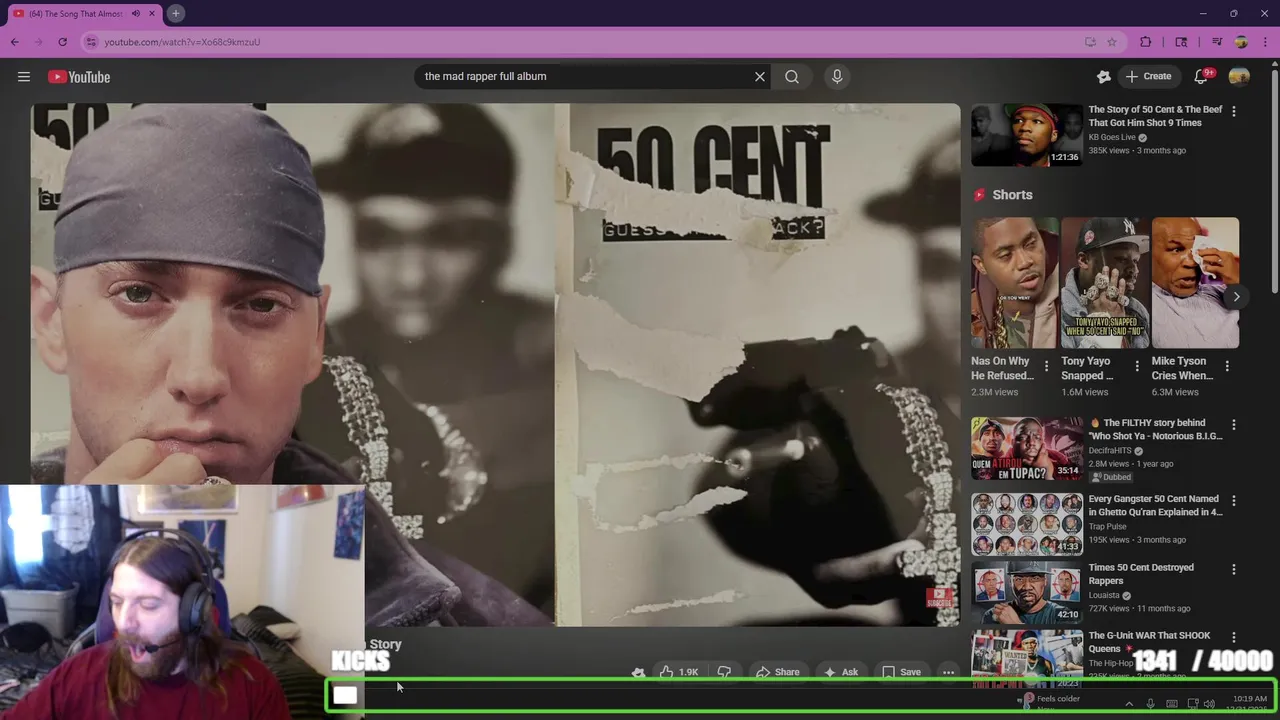Viewport: 1280px width, 720px height.
Task: Mute the tab using the speaker icon
Action: 136,13
